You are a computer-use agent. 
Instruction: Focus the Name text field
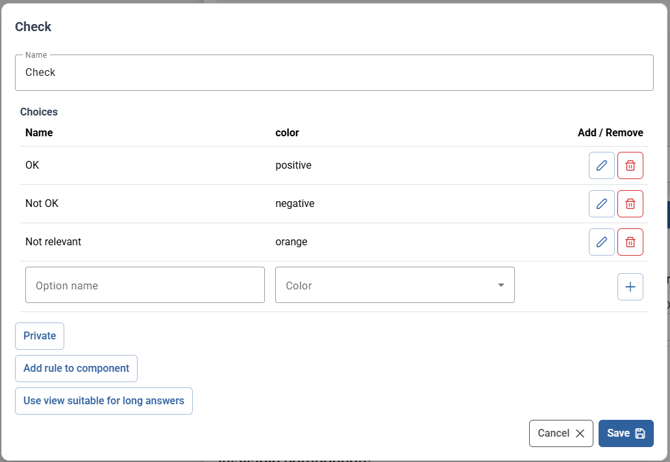[x=334, y=73]
